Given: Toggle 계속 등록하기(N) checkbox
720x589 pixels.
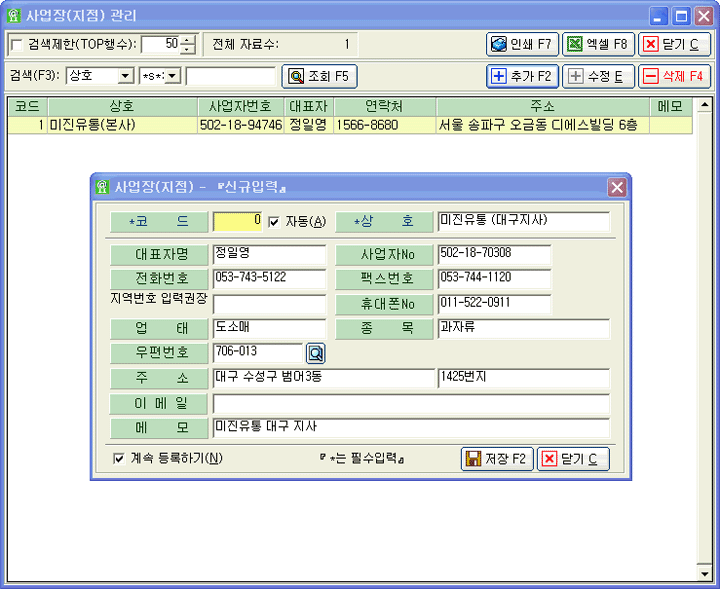Looking at the screenshot, I should pos(118,458).
